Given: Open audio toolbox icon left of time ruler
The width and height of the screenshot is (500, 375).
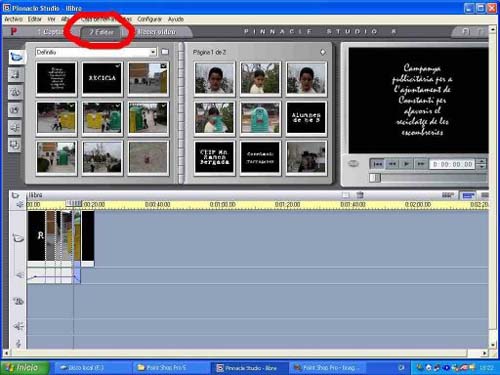Looking at the screenshot, I should pos(19,204).
